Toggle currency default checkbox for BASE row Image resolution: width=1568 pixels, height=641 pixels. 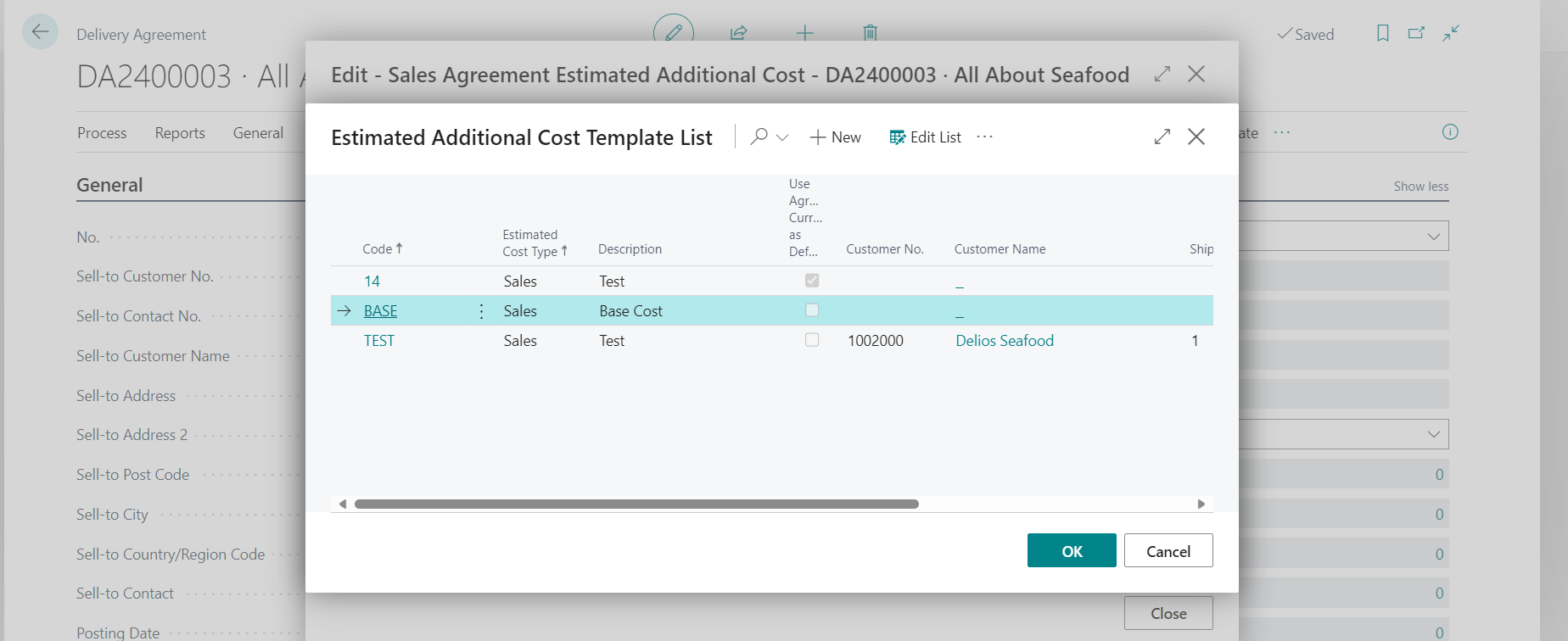tap(812, 310)
